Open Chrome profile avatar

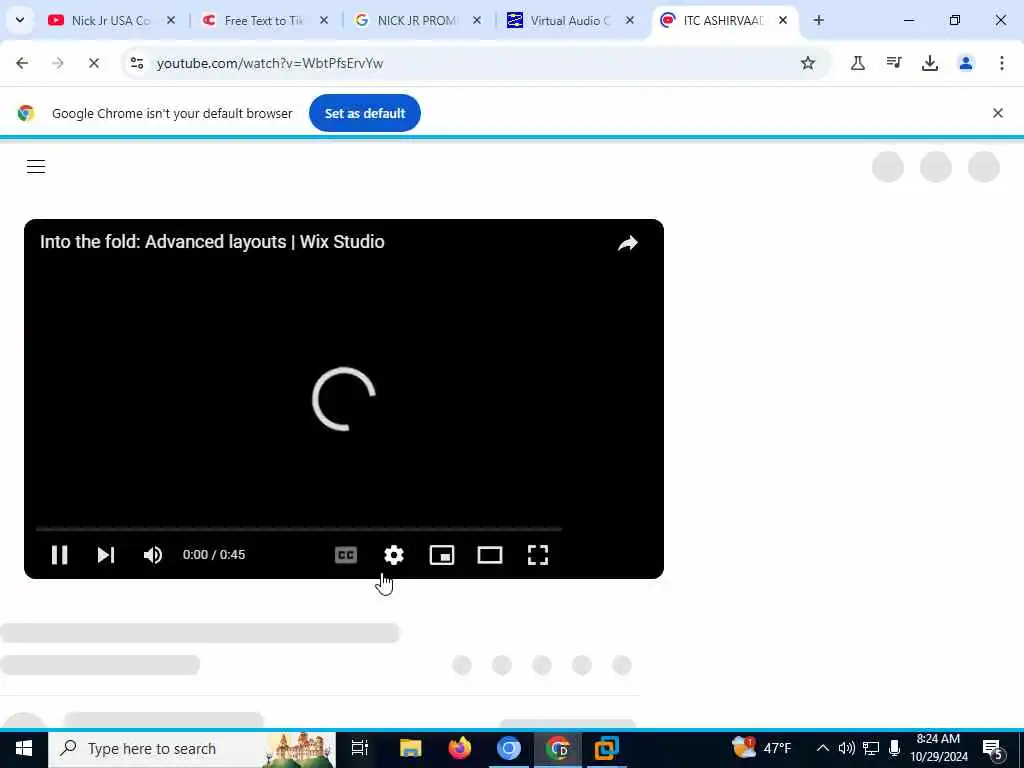point(965,63)
